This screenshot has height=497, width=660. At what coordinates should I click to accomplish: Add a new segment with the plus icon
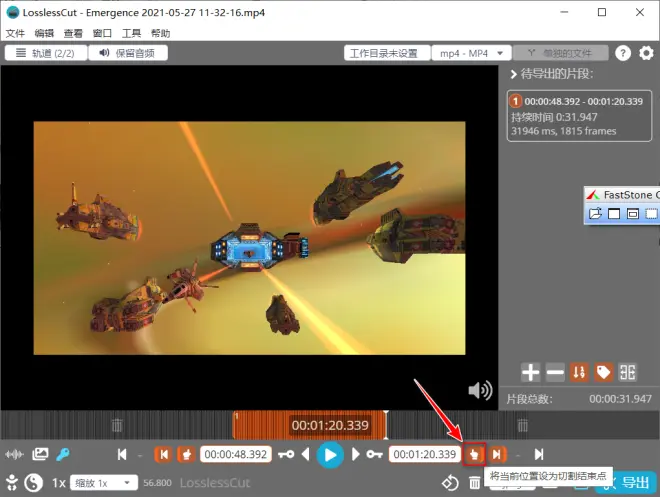(x=530, y=372)
